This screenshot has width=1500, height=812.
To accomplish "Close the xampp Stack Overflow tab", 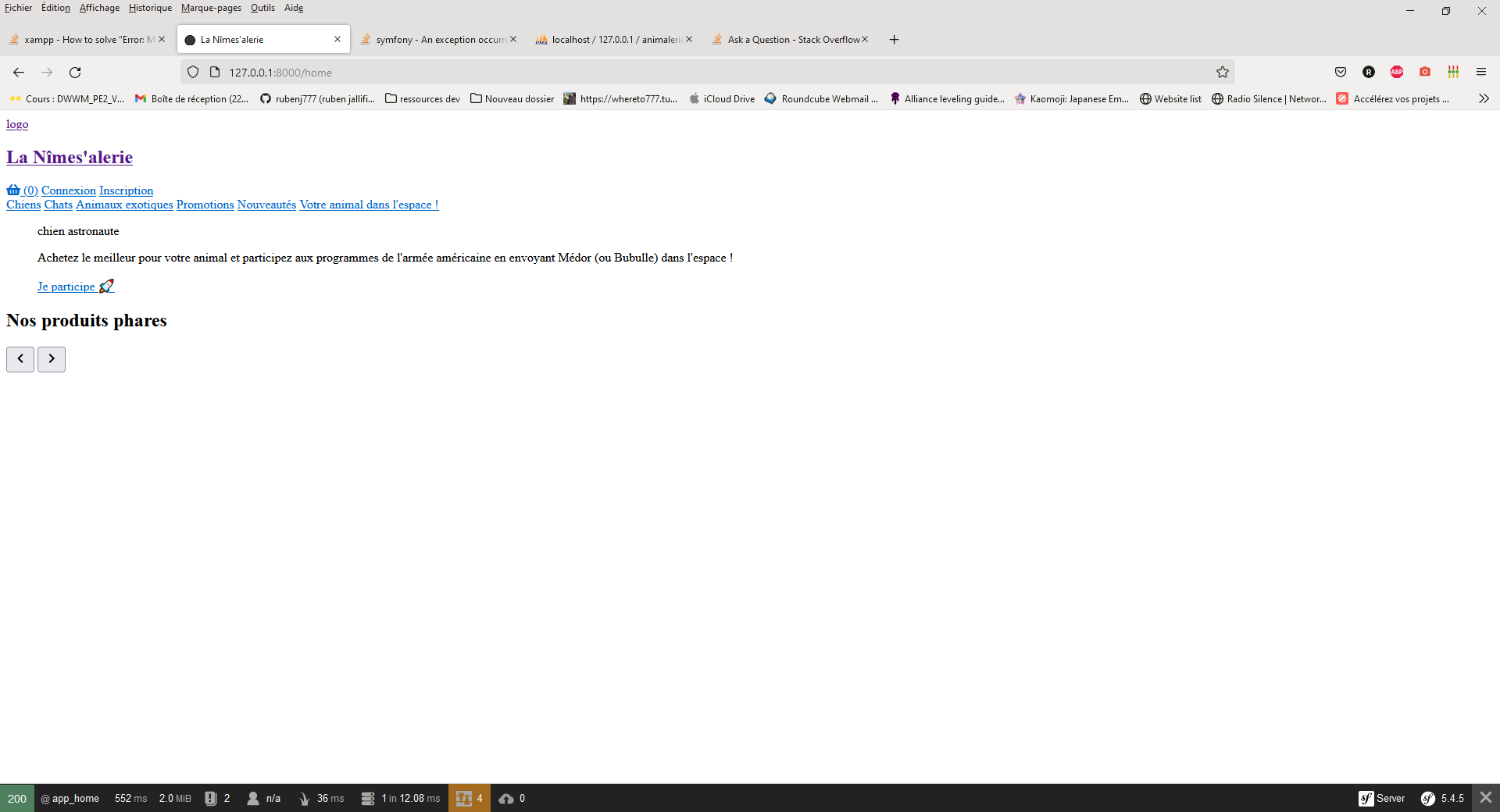I will pos(162,39).
